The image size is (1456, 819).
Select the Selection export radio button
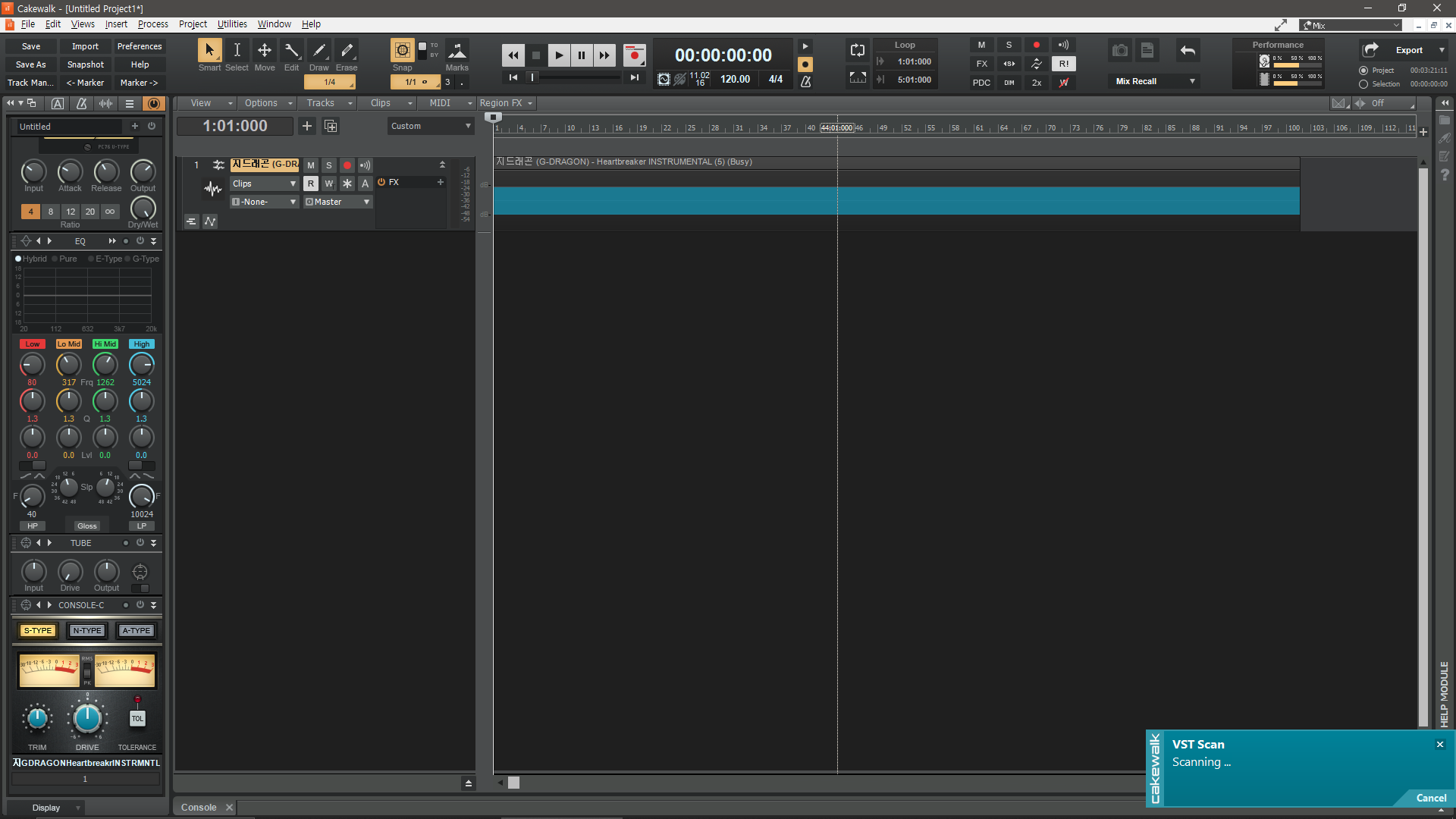[x=1363, y=84]
